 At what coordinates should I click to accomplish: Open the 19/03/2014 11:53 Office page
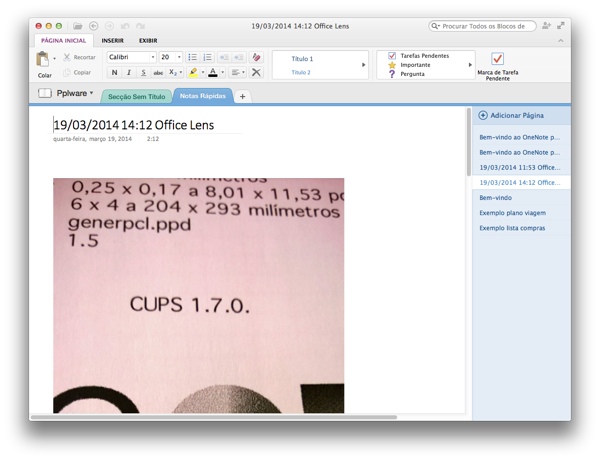(521, 167)
